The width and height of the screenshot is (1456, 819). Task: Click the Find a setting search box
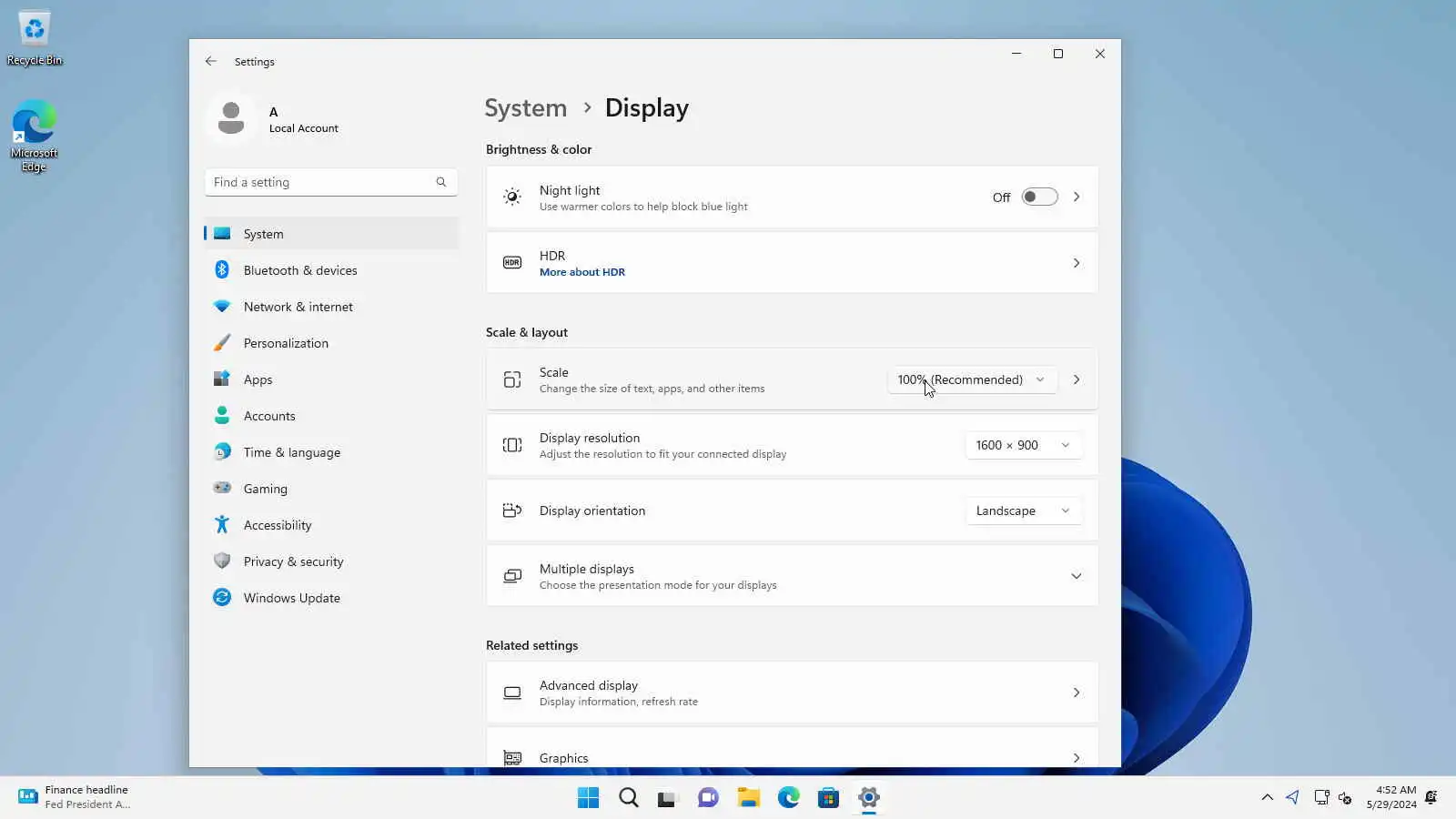[331, 182]
